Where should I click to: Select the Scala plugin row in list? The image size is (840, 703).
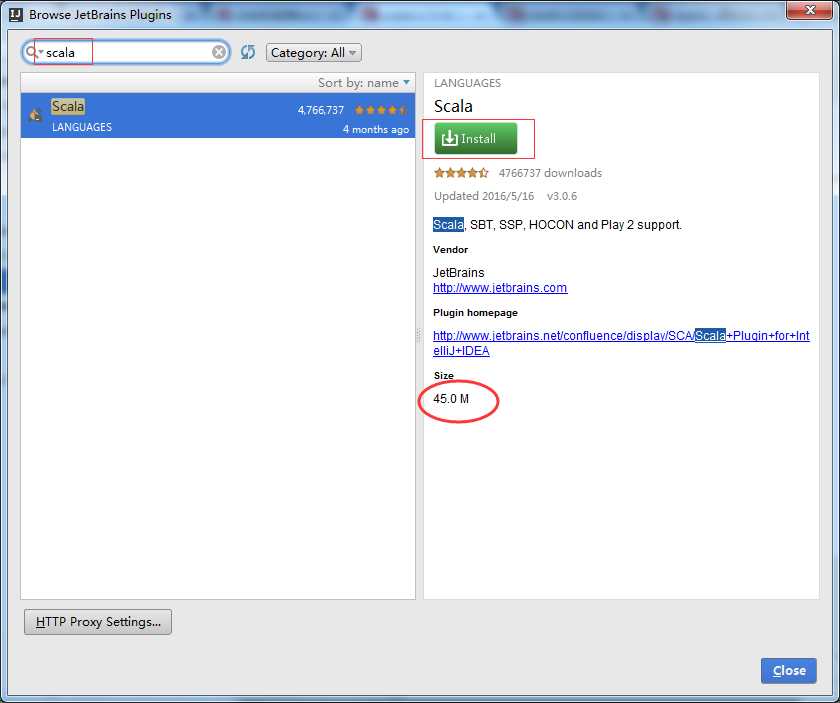[x=218, y=115]
